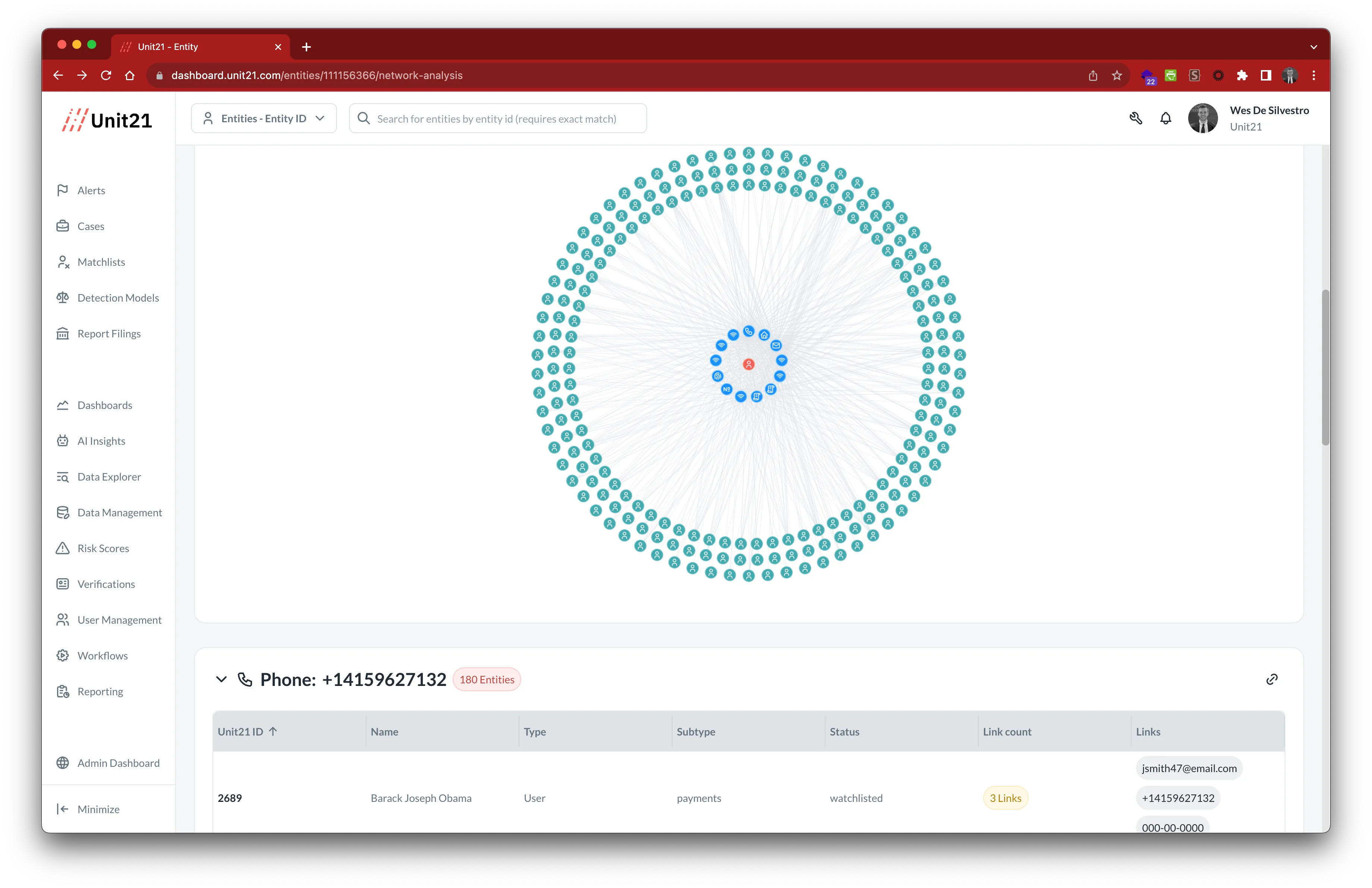Click the home address node in the graph
This screenshot has width=1372, height=888.
pyautogui.click(x=764, y=336)
